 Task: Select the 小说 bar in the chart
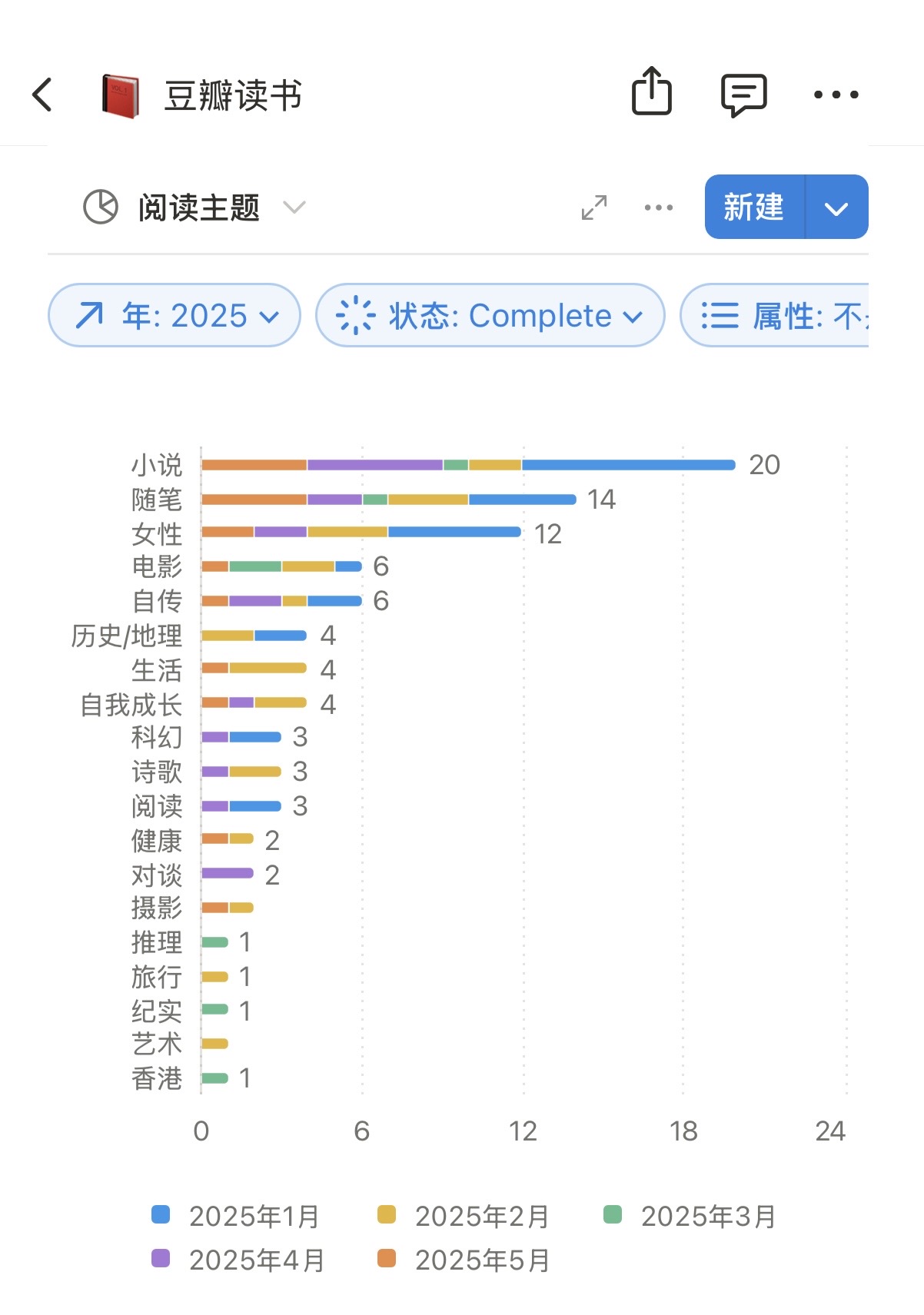(x=468, y=465)
